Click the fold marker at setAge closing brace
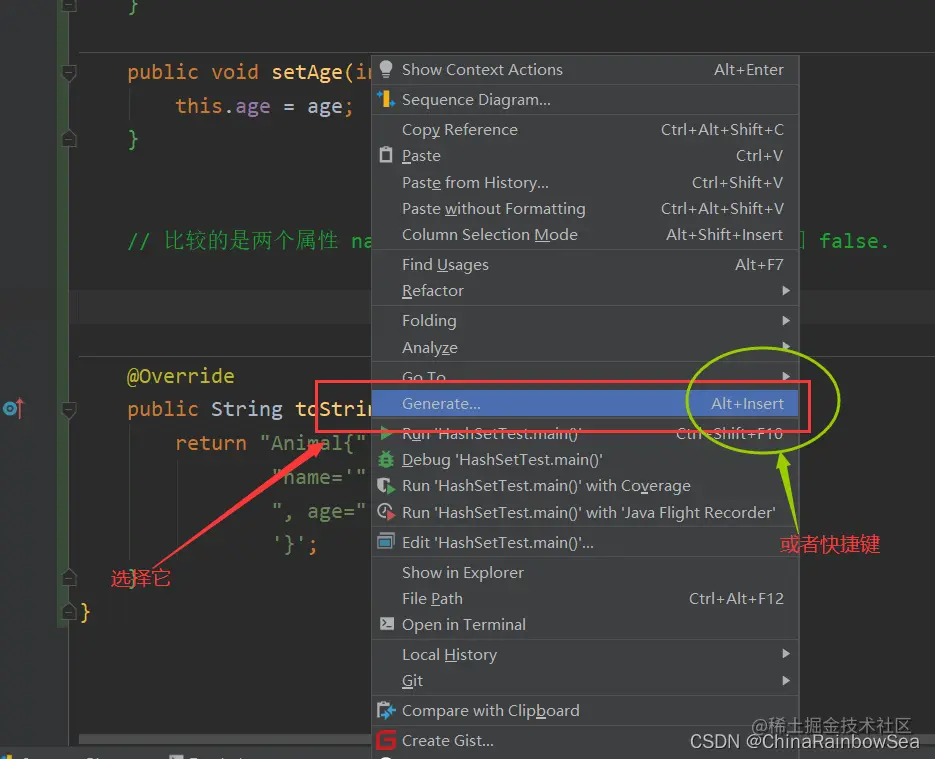935x759 pixels. [69, 138]
